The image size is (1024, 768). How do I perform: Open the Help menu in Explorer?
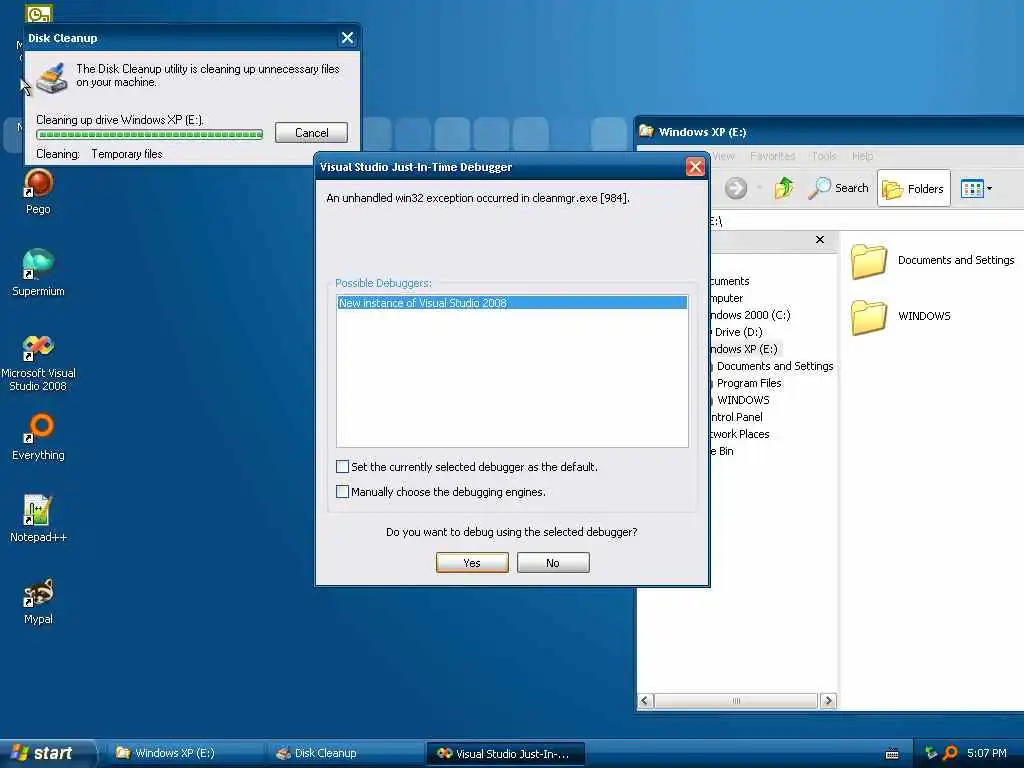click(x=862, y=156)
